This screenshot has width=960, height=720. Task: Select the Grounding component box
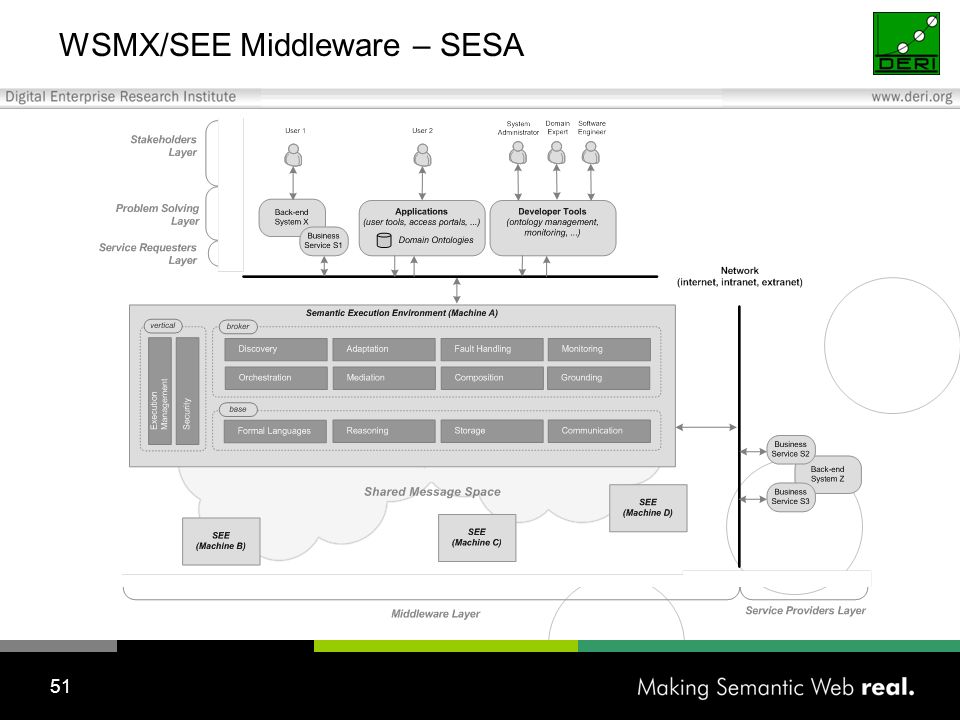(x=599, y=378)
